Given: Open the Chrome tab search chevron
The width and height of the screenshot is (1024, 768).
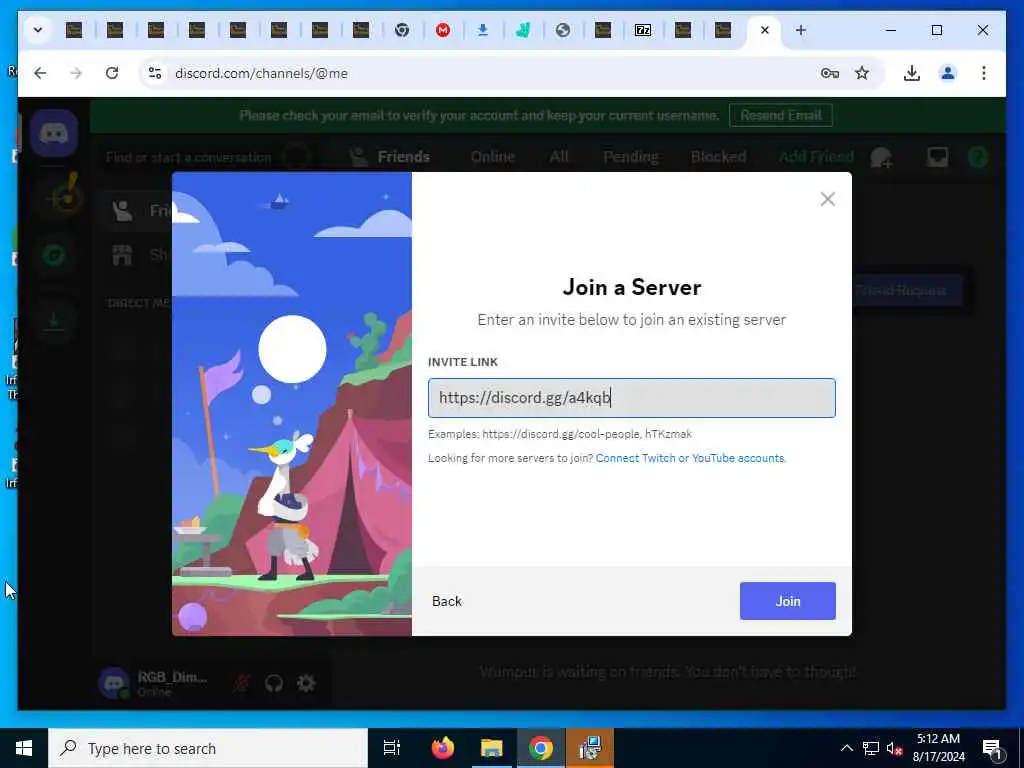Looking at the screenshot, I should 38,30.
